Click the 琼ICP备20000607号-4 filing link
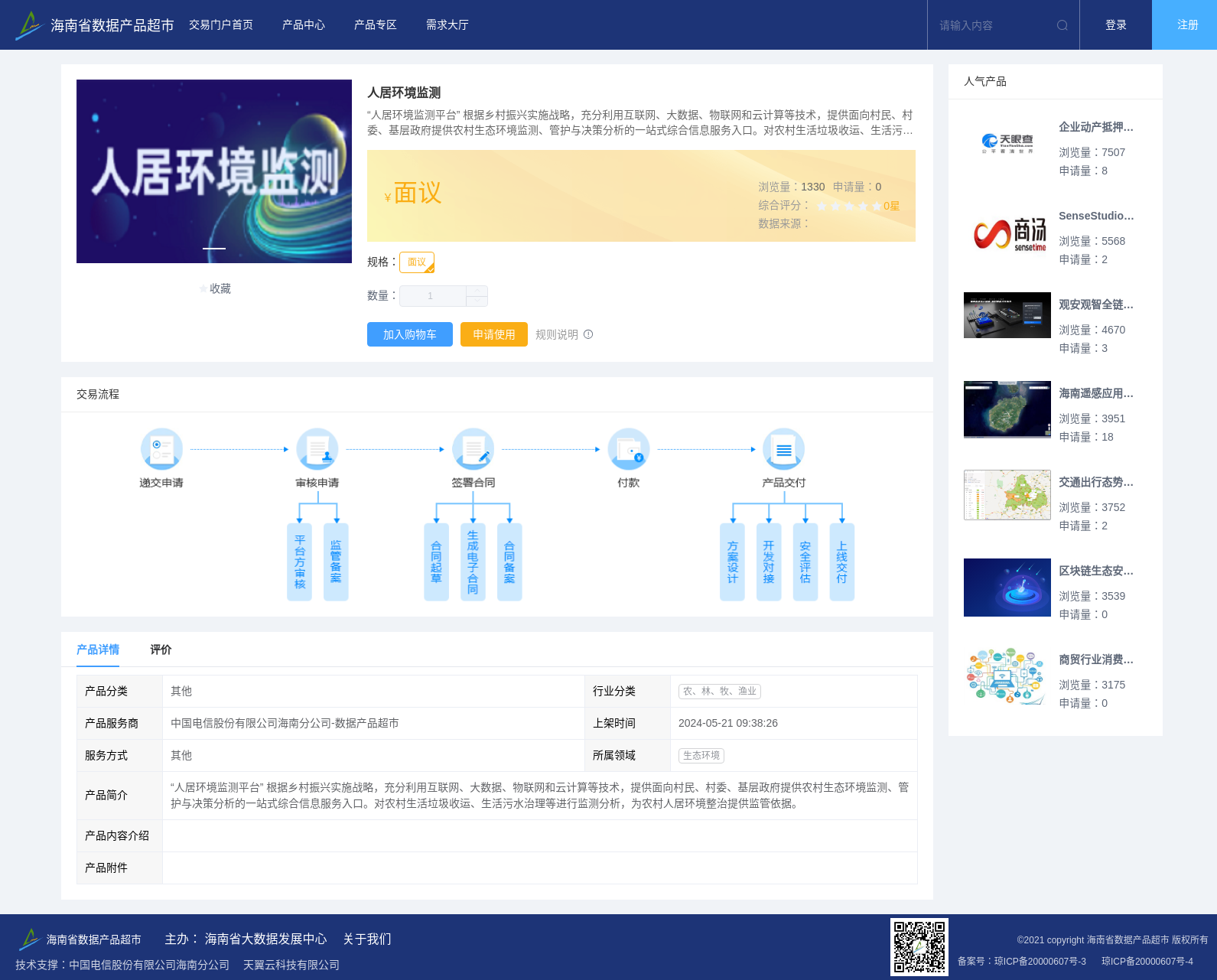The image size is (1217, 980). 1147,962
